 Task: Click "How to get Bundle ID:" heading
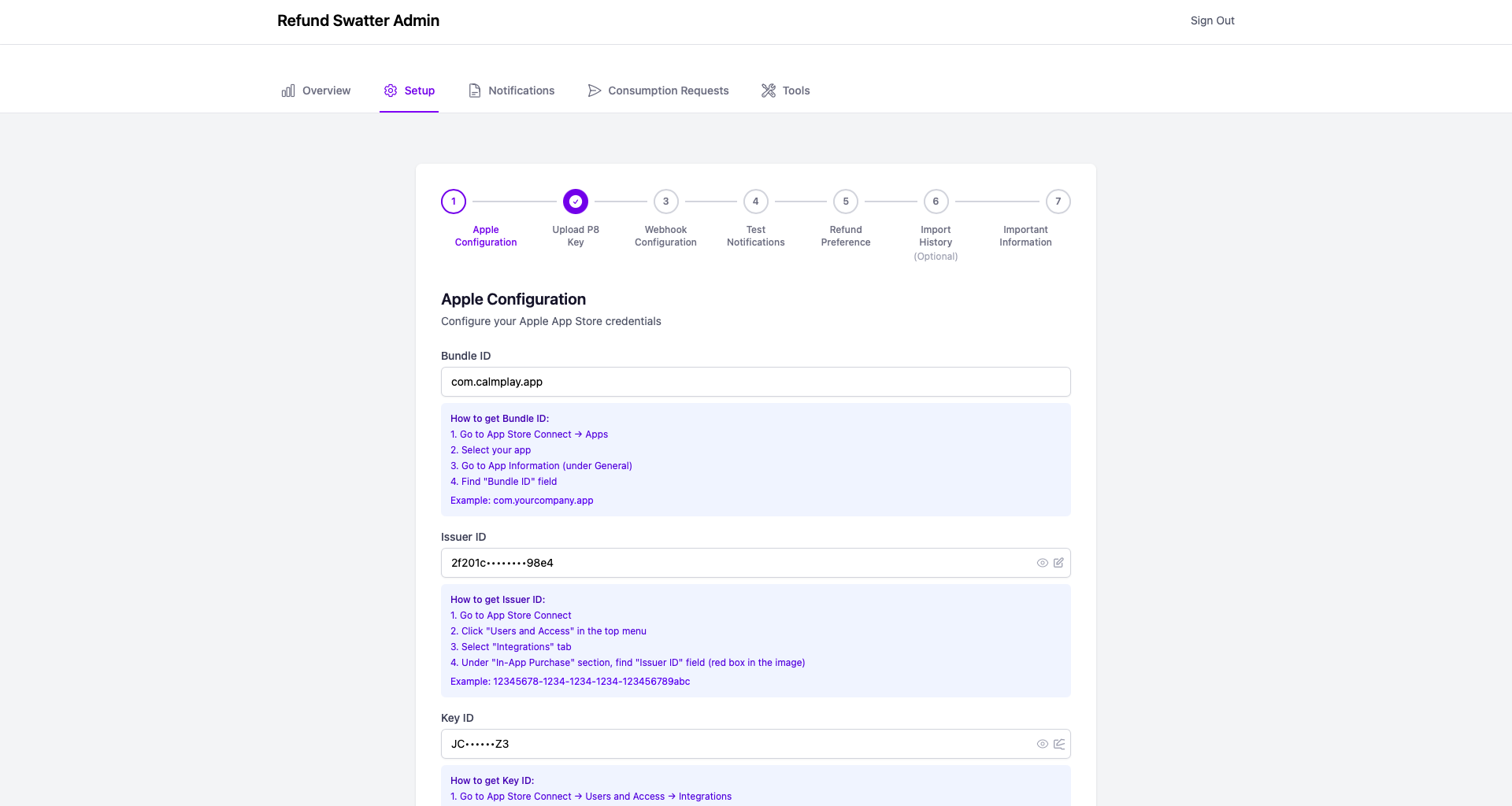(x=500, y=419)
